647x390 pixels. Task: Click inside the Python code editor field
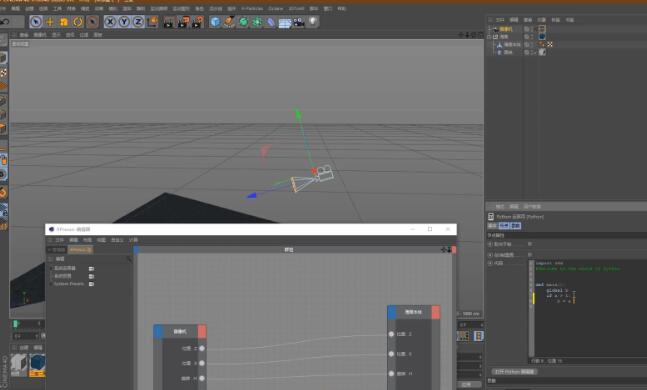pos(590,309)
